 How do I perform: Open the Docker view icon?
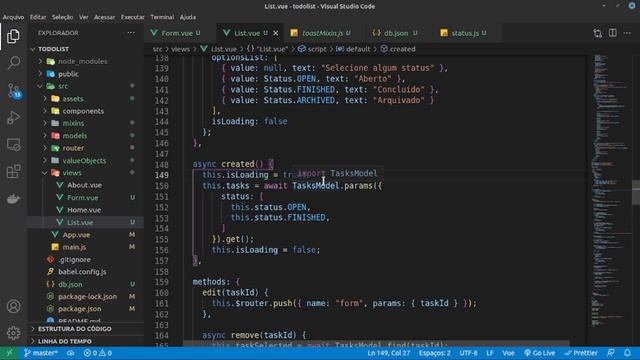point(13,199)
